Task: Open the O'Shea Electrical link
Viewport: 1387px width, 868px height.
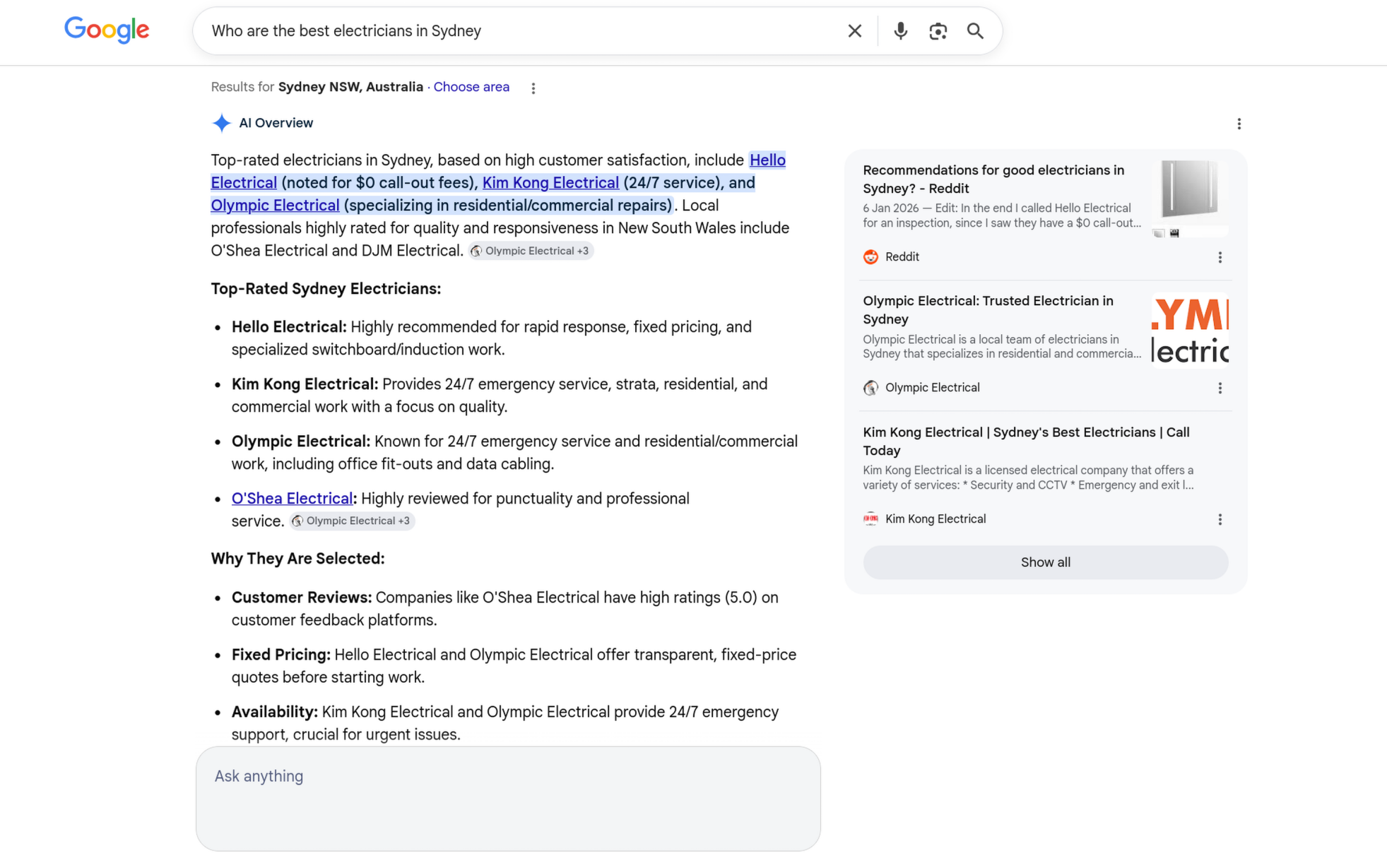Action: 292,499
